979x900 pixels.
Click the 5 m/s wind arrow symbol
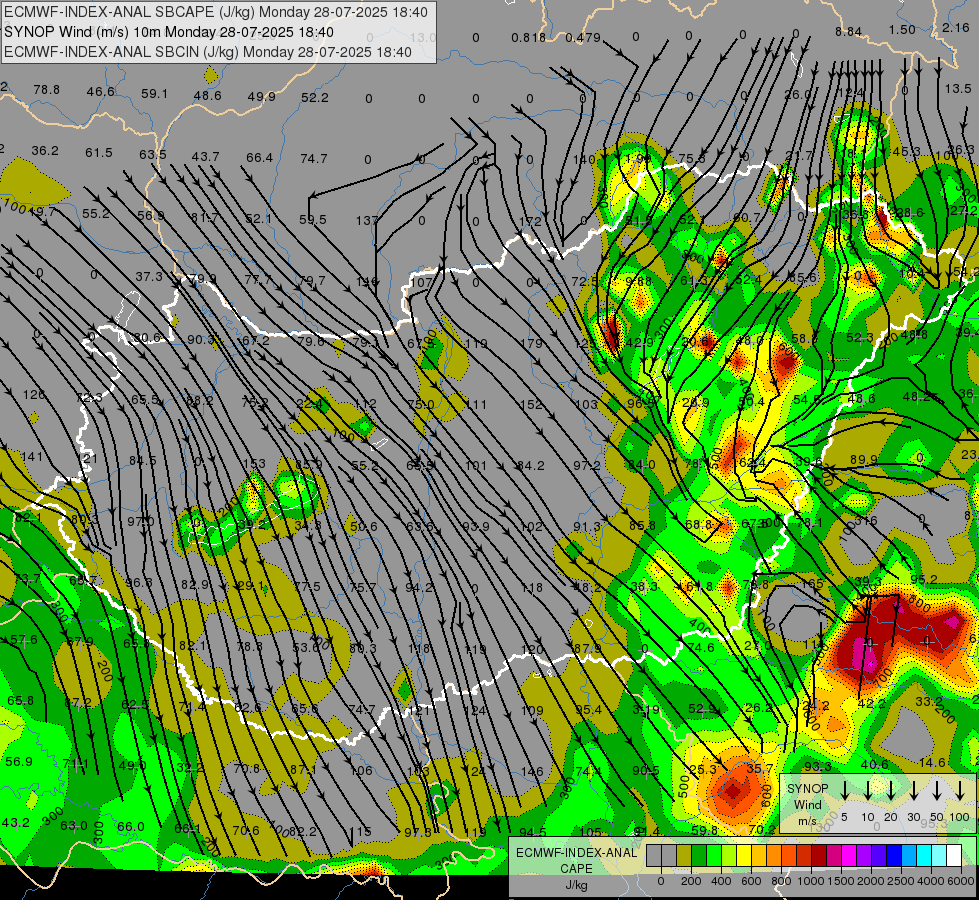tap(845, 791)
